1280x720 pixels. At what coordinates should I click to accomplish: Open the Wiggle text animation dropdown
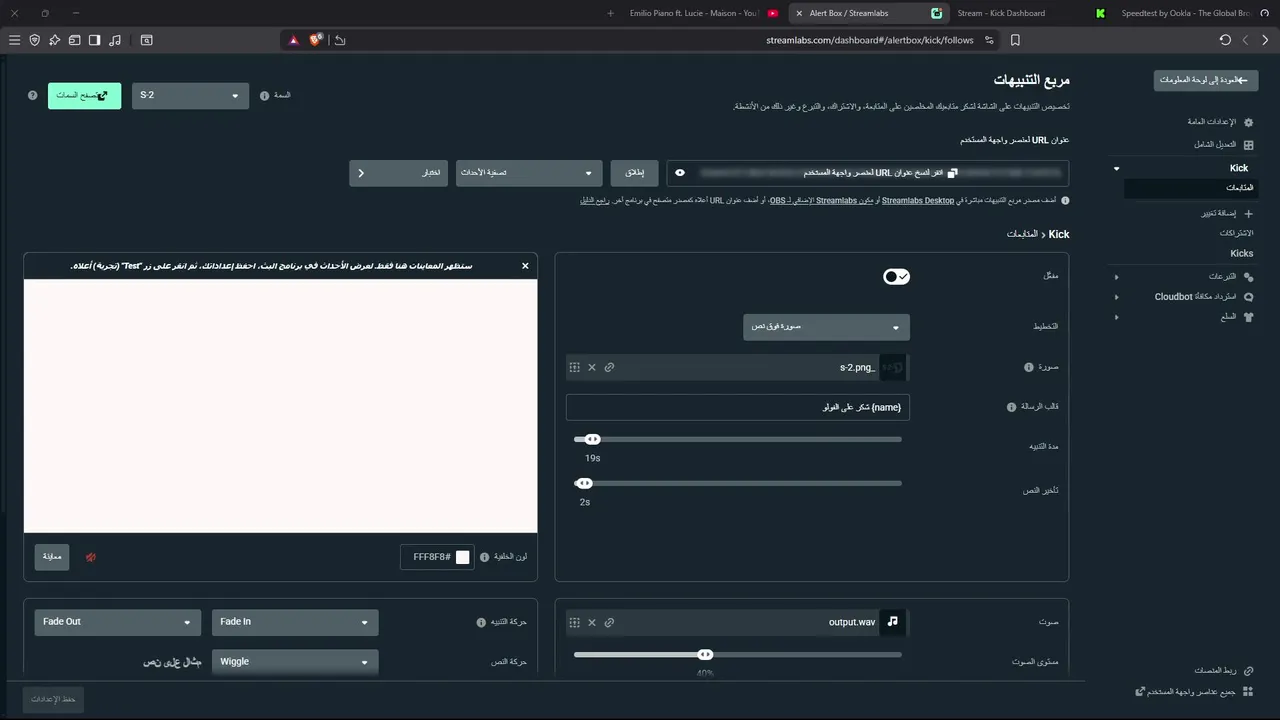pos(295,662)
